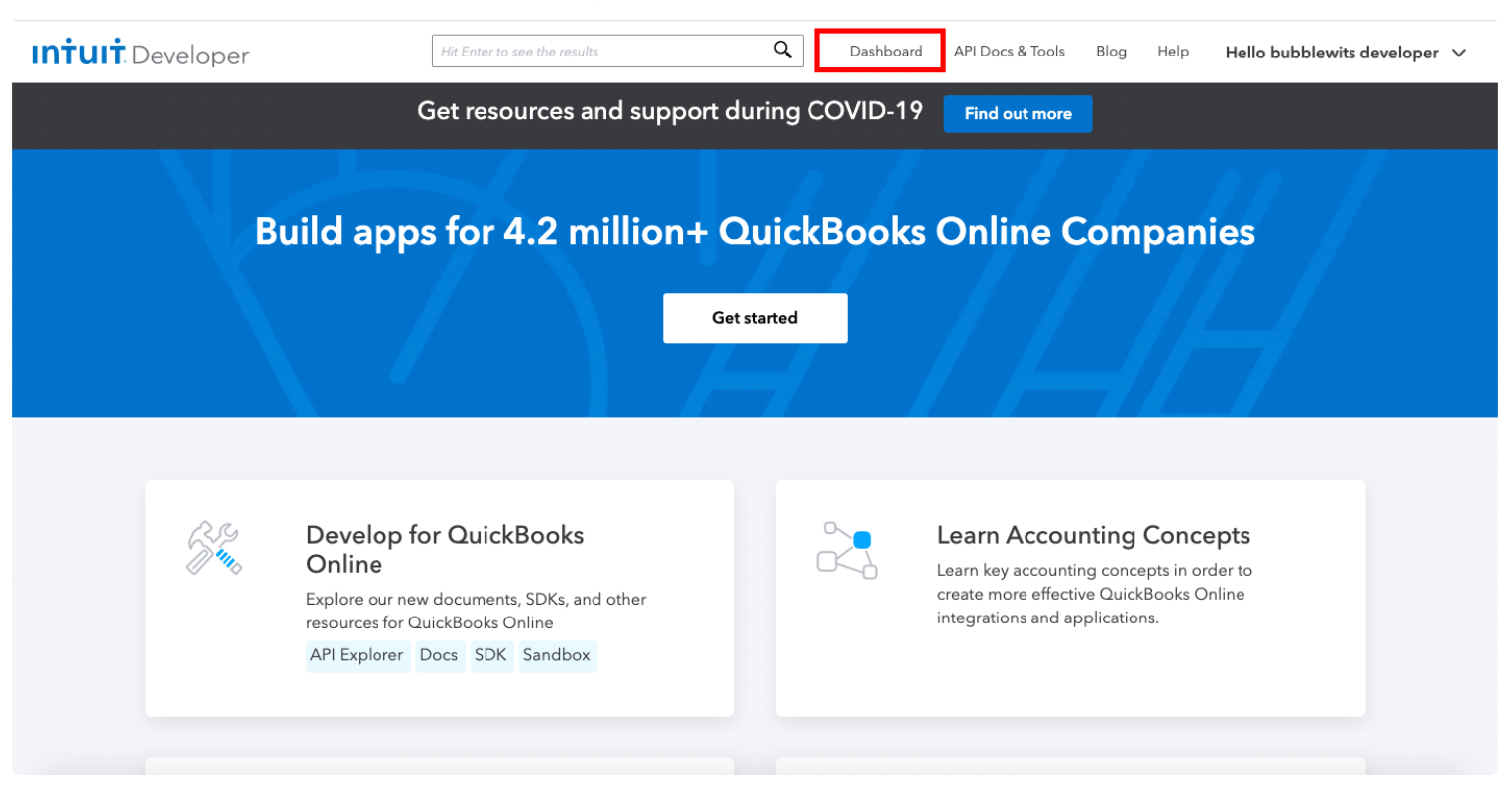The width and height of the screenshot is (1512, 787).
Task: Click the COVID-19 resources banner text
Action: [670, 111]
